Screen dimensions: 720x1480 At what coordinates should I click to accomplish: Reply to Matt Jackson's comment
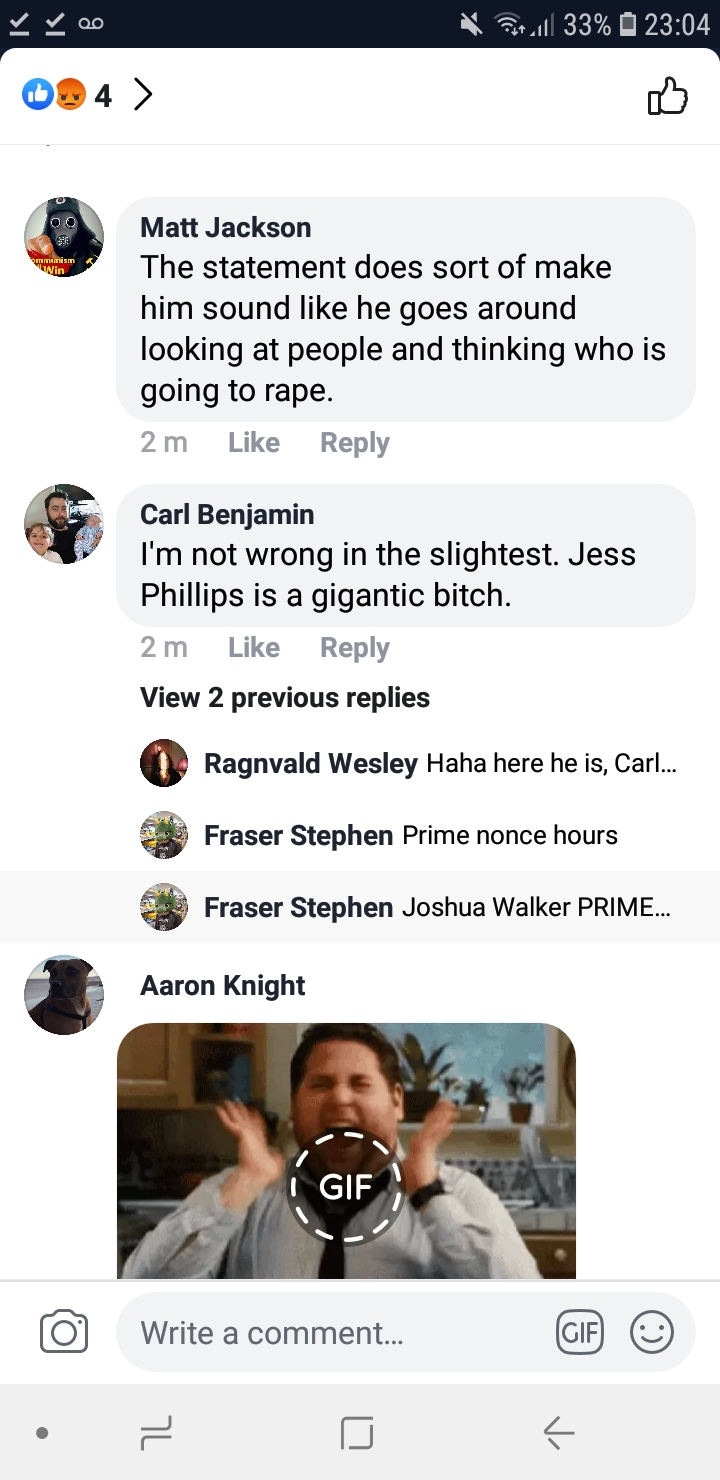tap(355, 442)
